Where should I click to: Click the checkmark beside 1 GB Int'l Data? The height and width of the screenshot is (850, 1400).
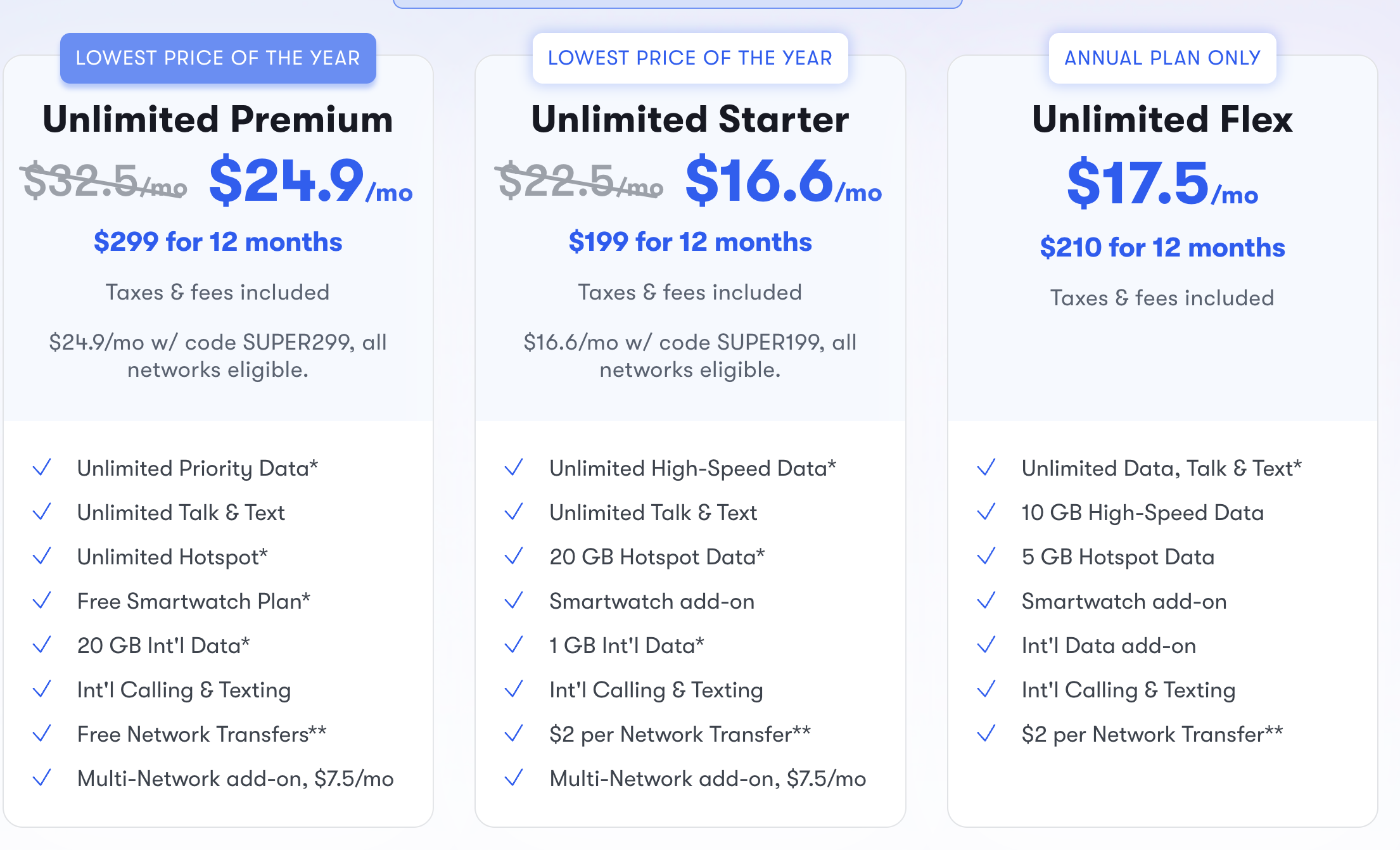pos(514,645)
